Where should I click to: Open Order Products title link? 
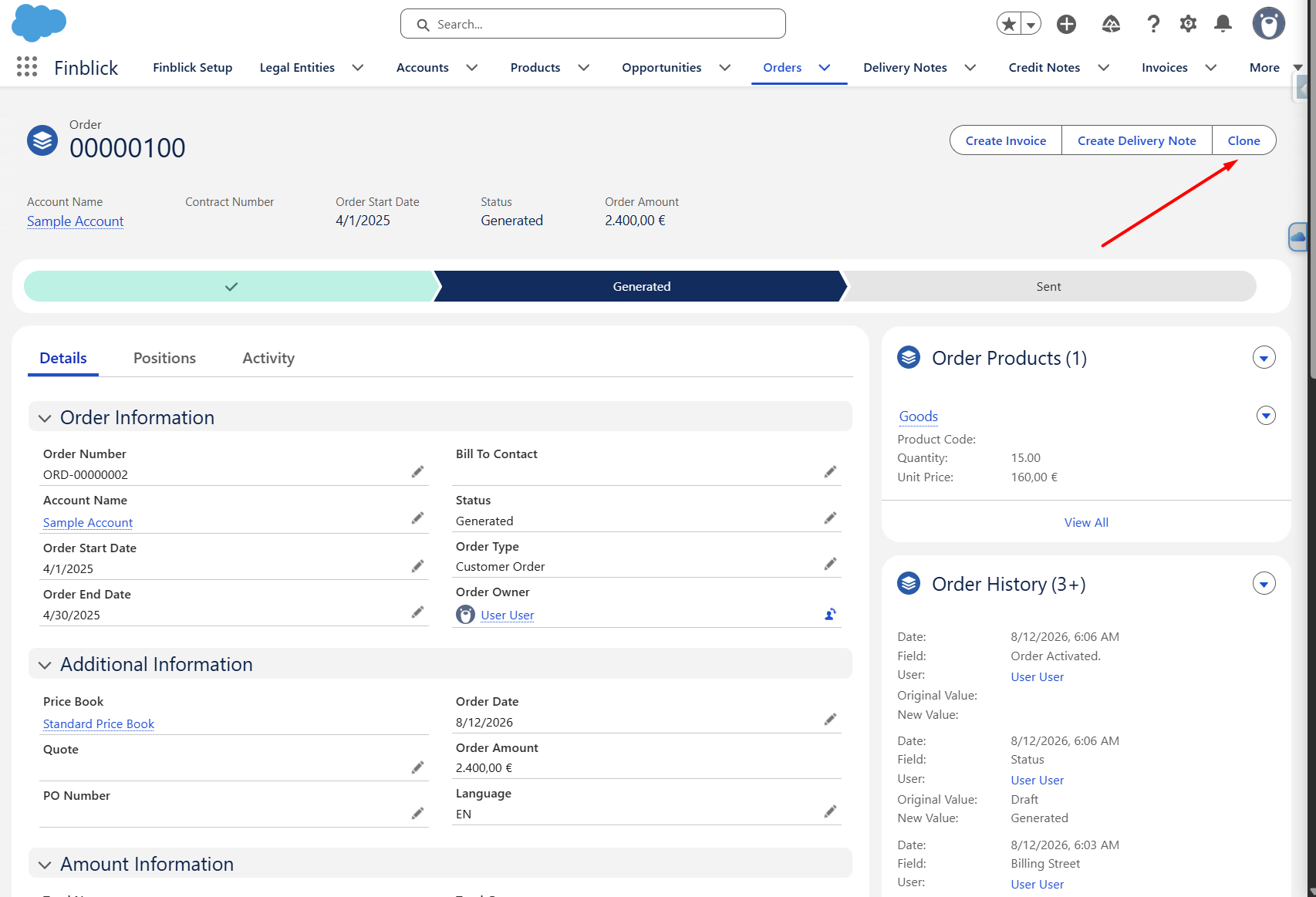click(x=1010, y=358)
